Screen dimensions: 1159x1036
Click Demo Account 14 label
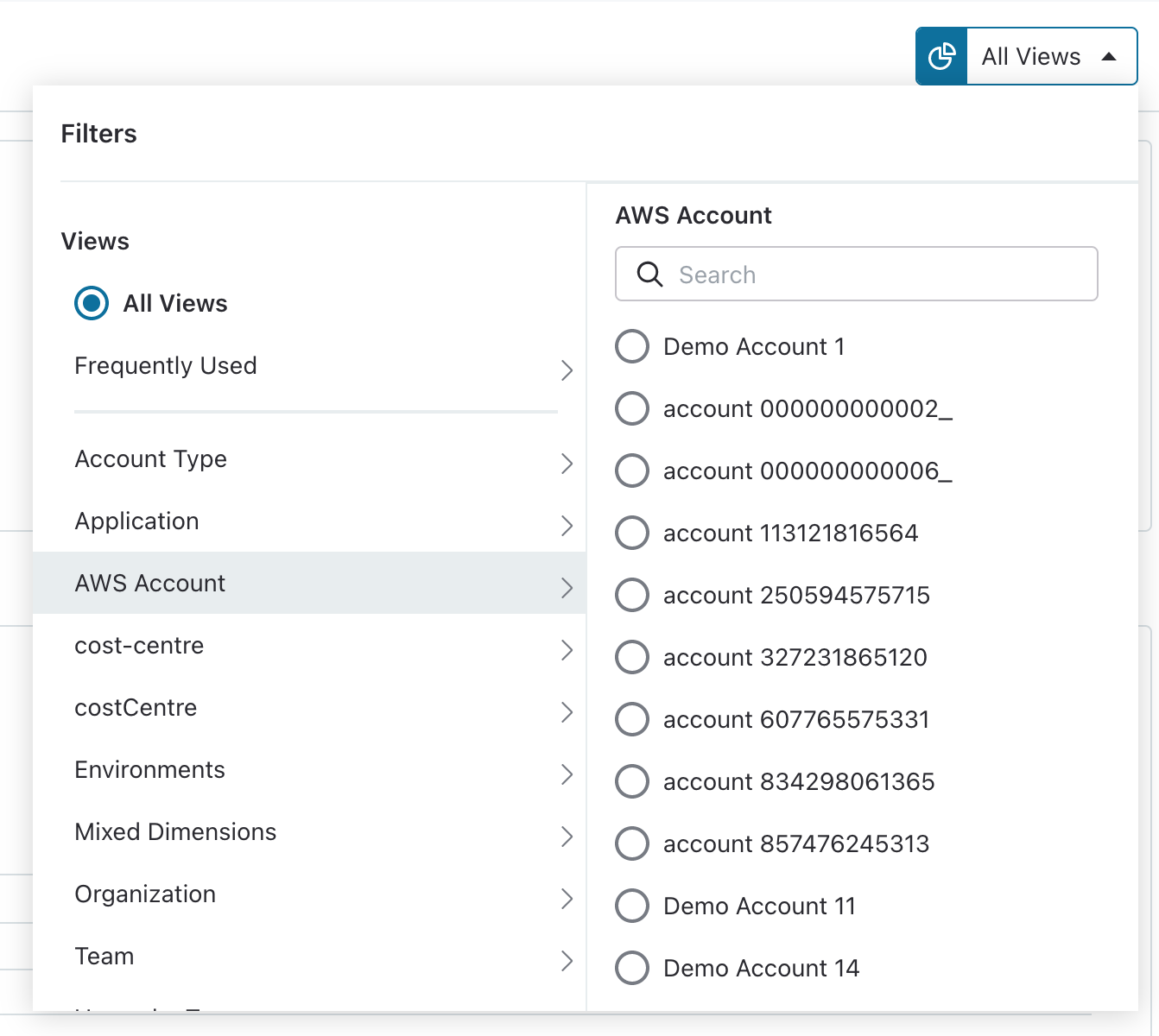click(x=762, y=969)
